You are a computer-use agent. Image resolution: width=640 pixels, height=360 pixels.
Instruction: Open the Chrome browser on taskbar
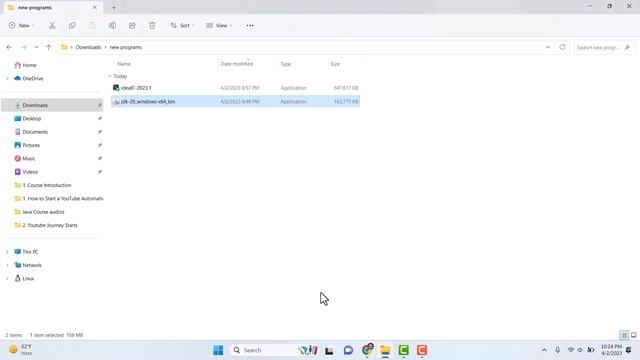click(367, 350)
